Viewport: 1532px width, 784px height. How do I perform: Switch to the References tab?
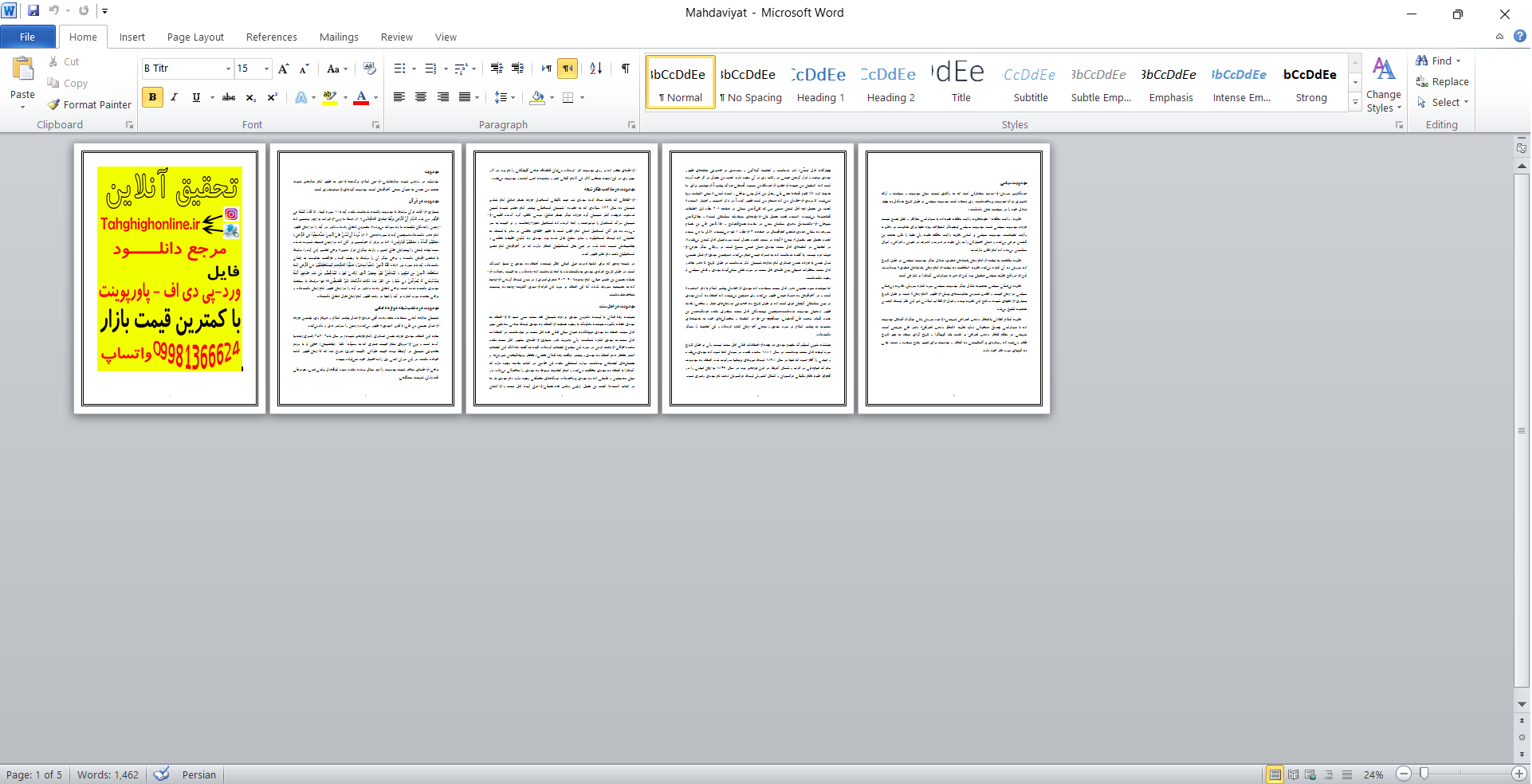coord(271,37)
